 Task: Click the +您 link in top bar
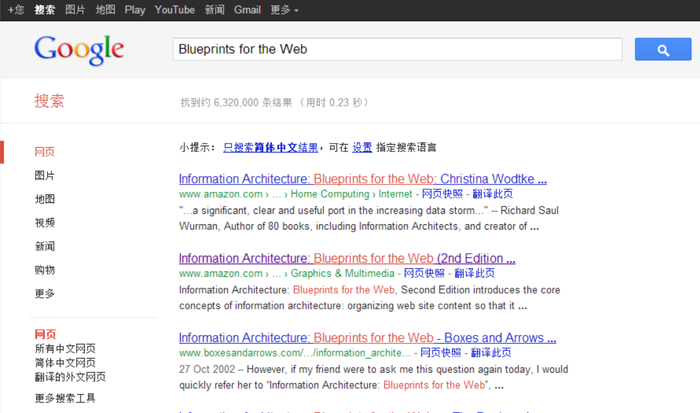tap(14, 9)
